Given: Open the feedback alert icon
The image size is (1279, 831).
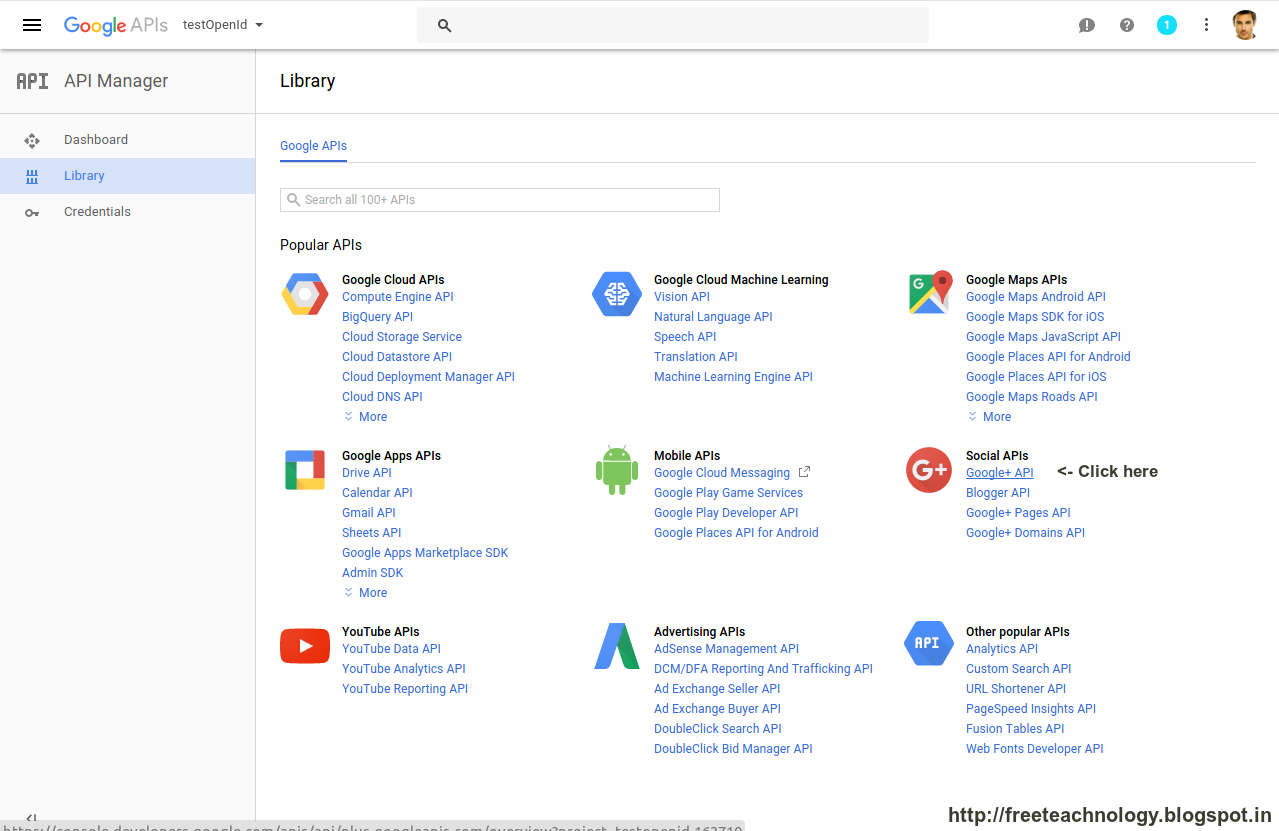Looking at the screenshot, I should (1087, 25).
